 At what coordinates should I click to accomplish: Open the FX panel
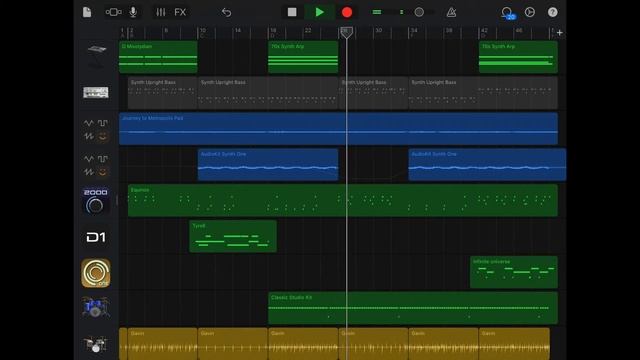(x=180, y=12)
